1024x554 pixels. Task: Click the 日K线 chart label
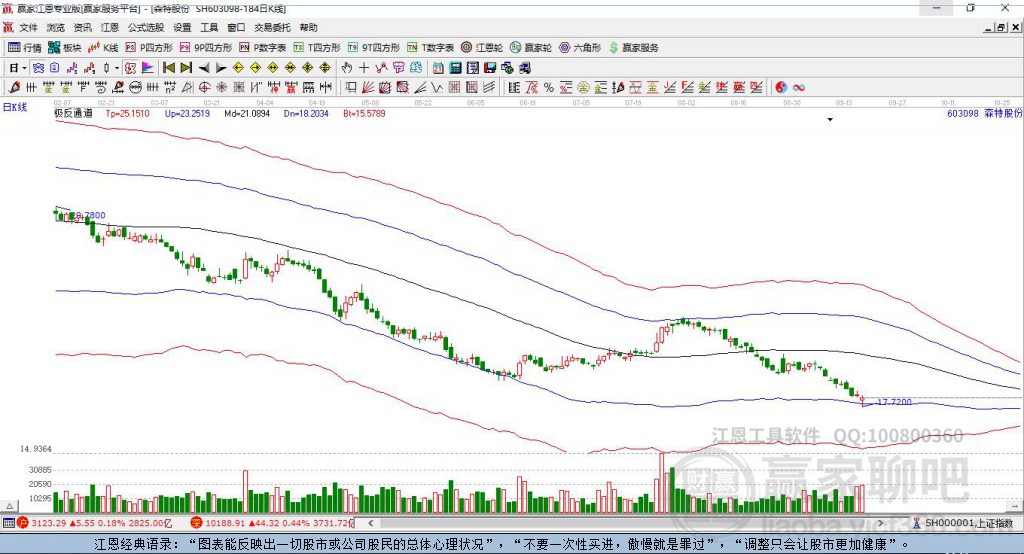coord(15,108)
